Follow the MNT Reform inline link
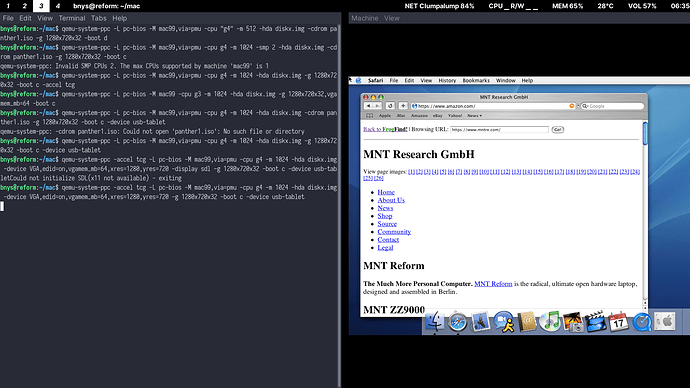690x388 pixels. 493,284
